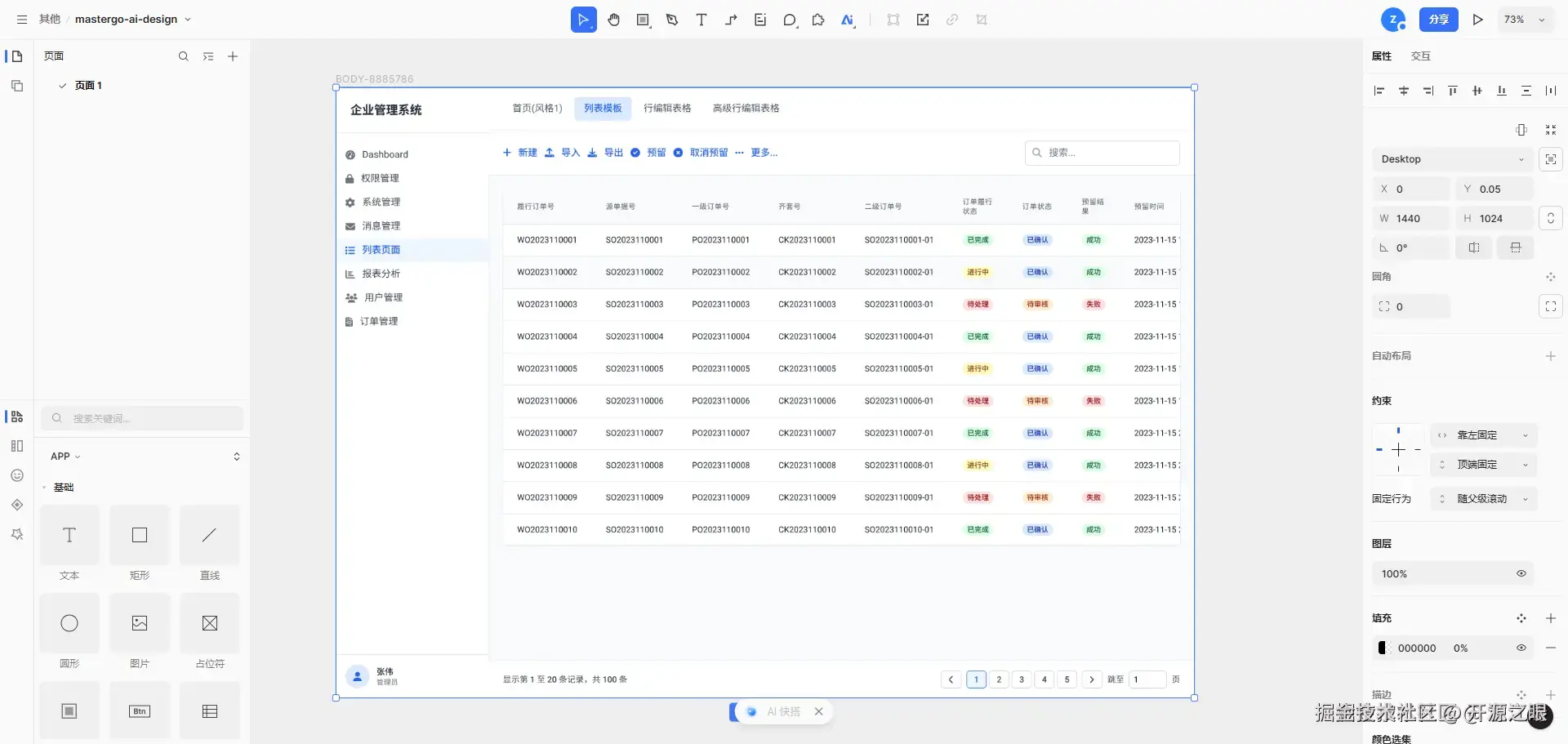Viewport: 1568px width, 744px height.
Task: Select the Annotation note tool
Action: pos(760,20)
